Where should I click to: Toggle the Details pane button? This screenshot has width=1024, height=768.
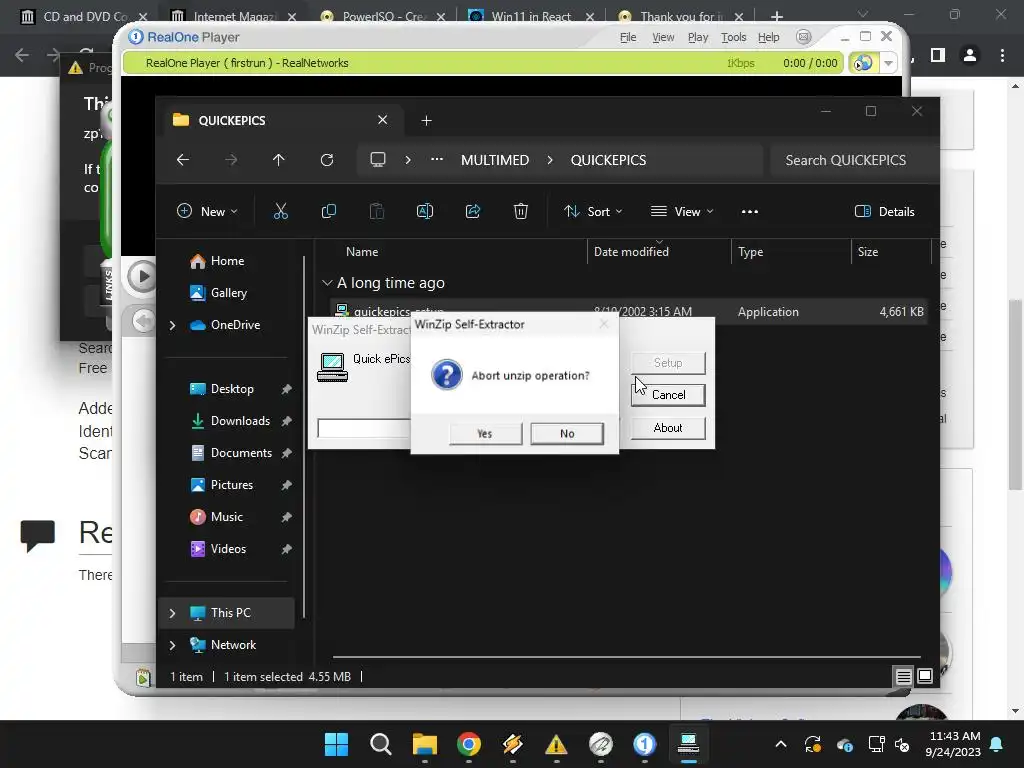click(x=885, y=212)
